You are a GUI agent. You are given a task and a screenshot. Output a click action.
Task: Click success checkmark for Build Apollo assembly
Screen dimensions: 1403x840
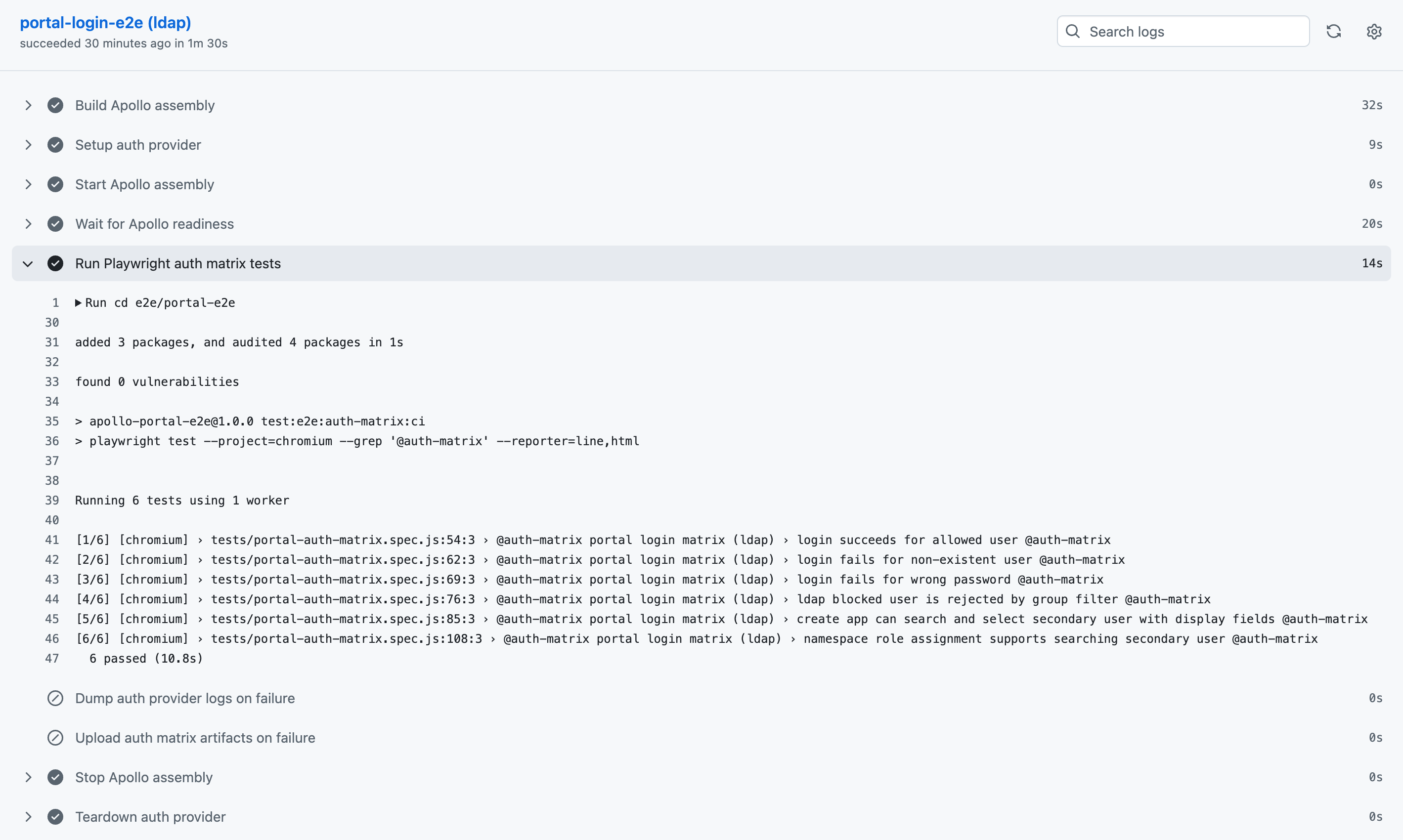coord(55,105)
